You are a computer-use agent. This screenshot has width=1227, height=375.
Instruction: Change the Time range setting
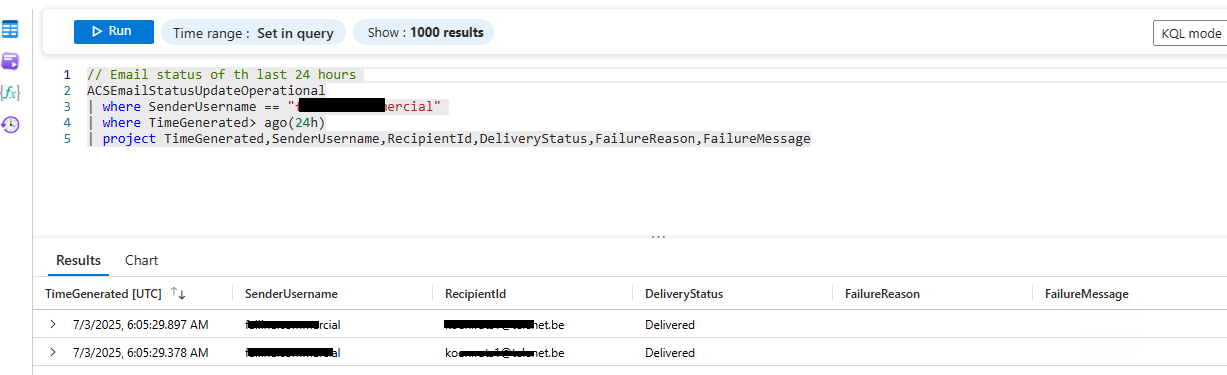pyautogui.click(x=253, y=33)
